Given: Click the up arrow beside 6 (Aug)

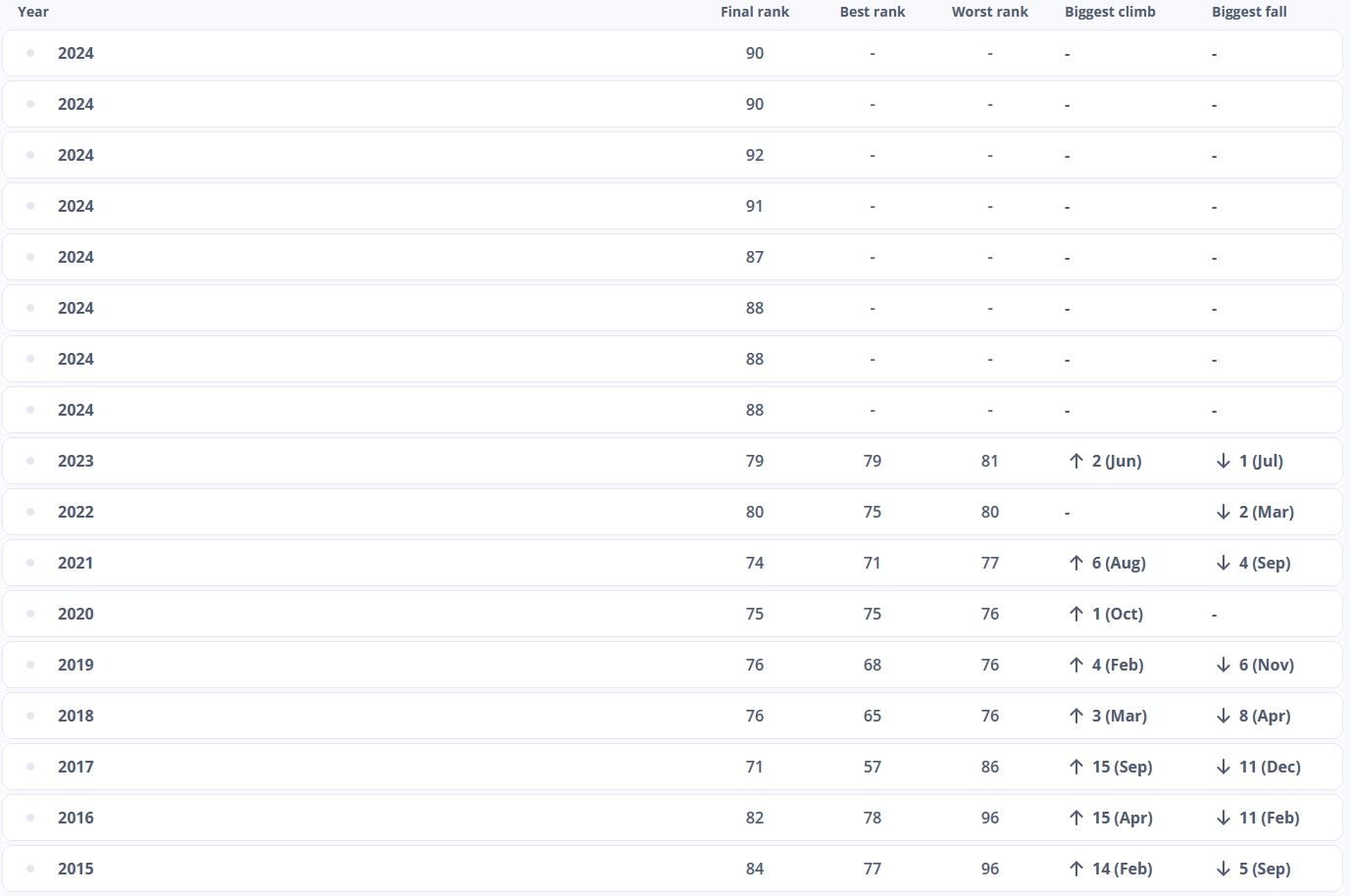Looking at the screenshot, I should pyautogui.click(x=1076, y=563).
